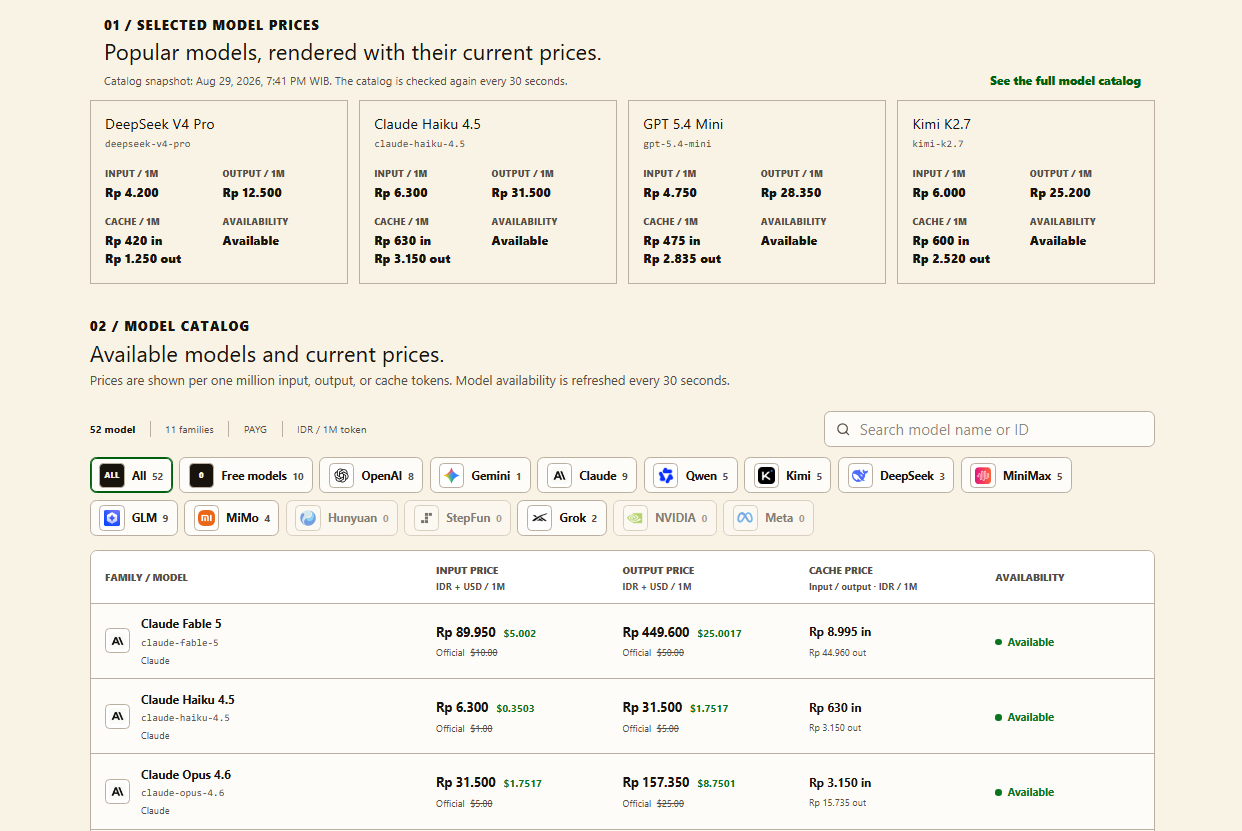The image size is (1242, 831).
Task: Click the Claude logo icon in filter chip
Action: coord(560,476)
